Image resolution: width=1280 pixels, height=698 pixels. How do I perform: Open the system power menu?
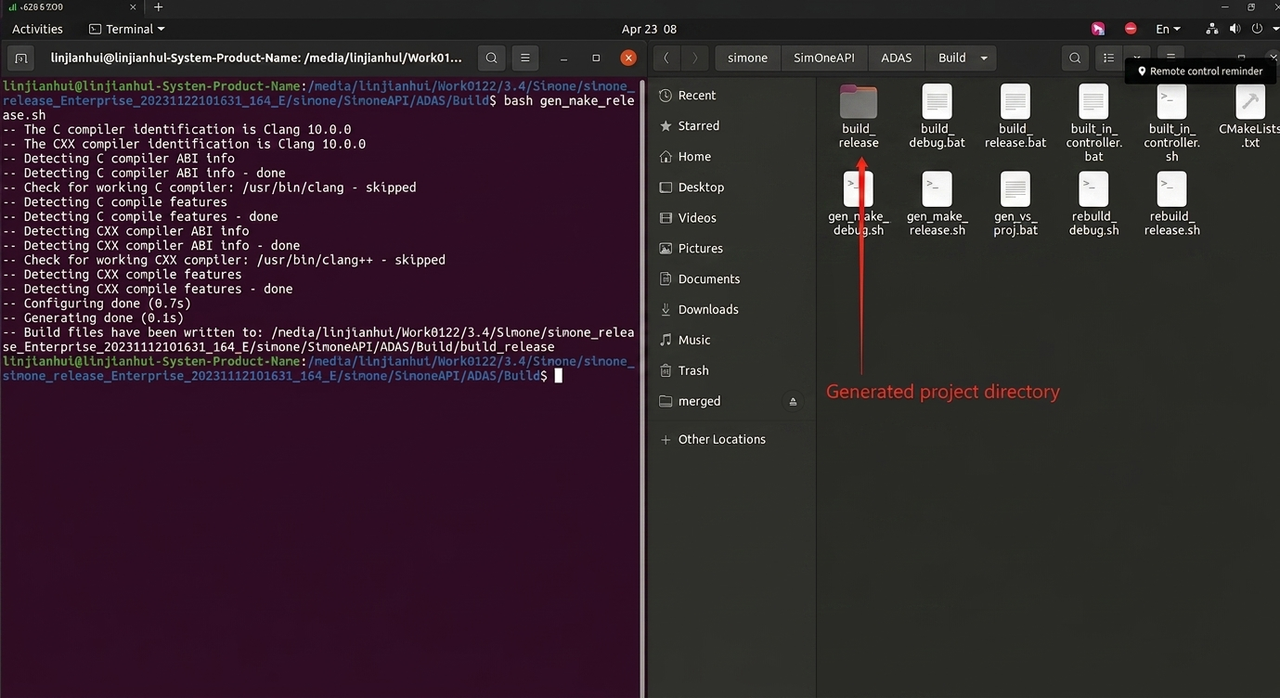point(1259,29)
